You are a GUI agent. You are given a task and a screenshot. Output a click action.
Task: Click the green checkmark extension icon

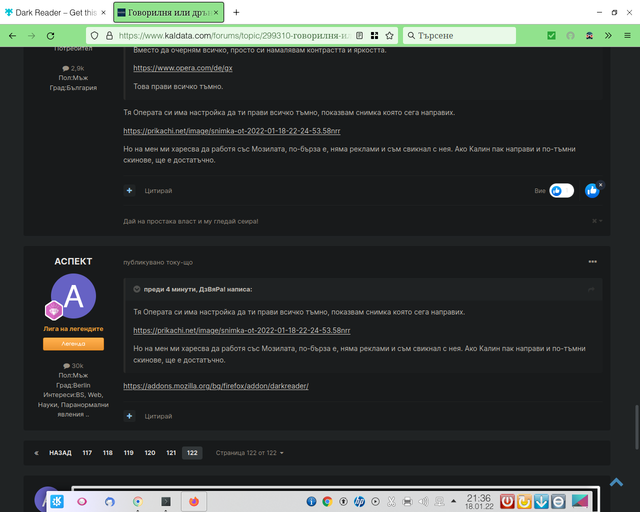pos(551,36)
